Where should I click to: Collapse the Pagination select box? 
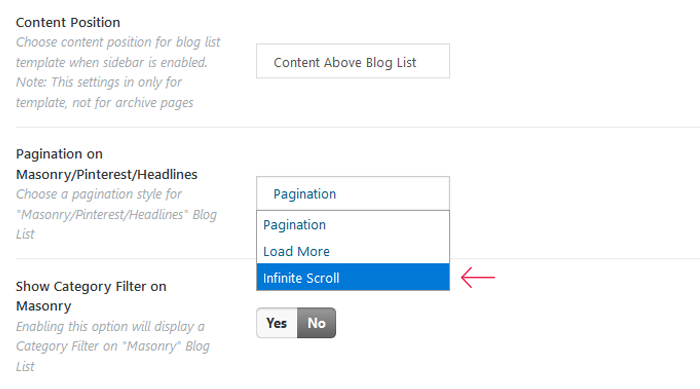pos(353,193)
